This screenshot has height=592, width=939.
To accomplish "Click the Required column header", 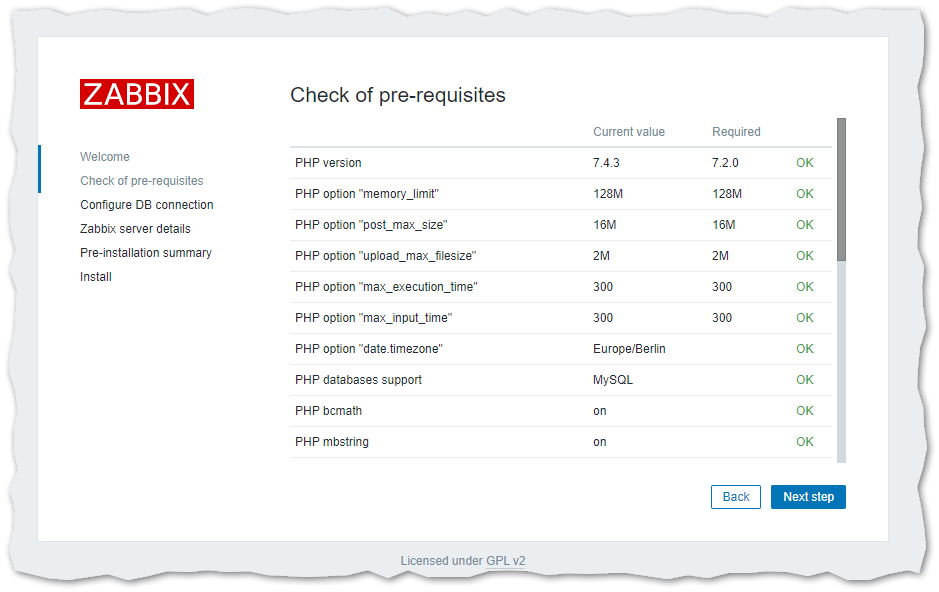I will pos(736,132).
